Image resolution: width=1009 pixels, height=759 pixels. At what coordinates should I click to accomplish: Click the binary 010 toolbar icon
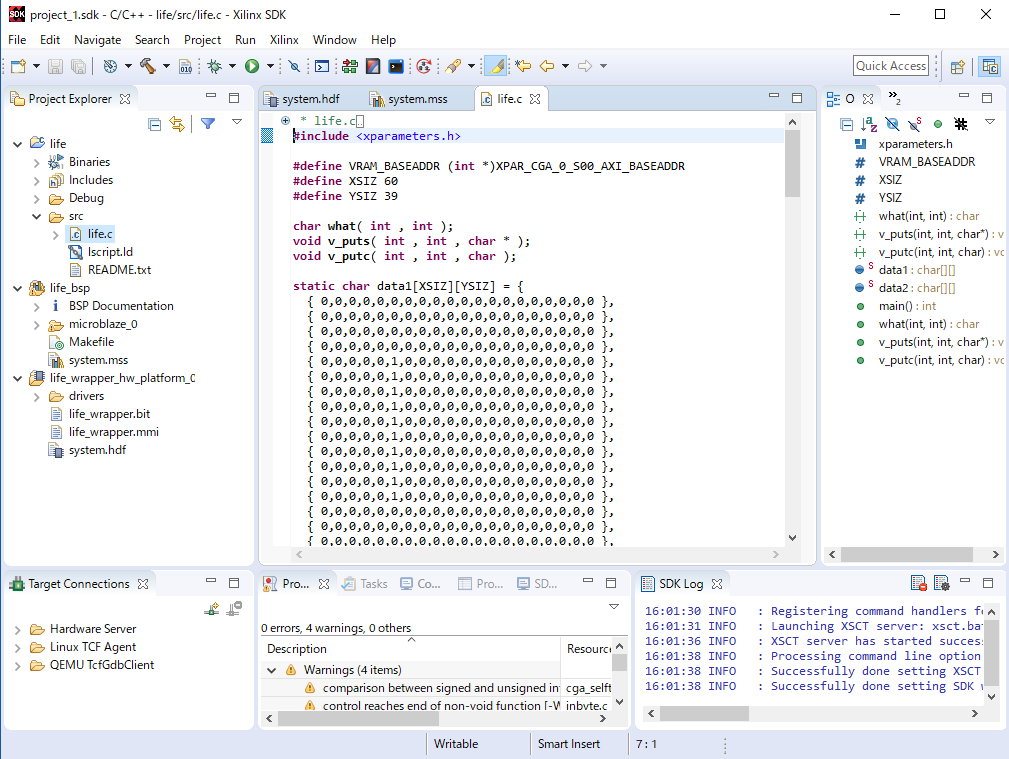pos(185,66)
